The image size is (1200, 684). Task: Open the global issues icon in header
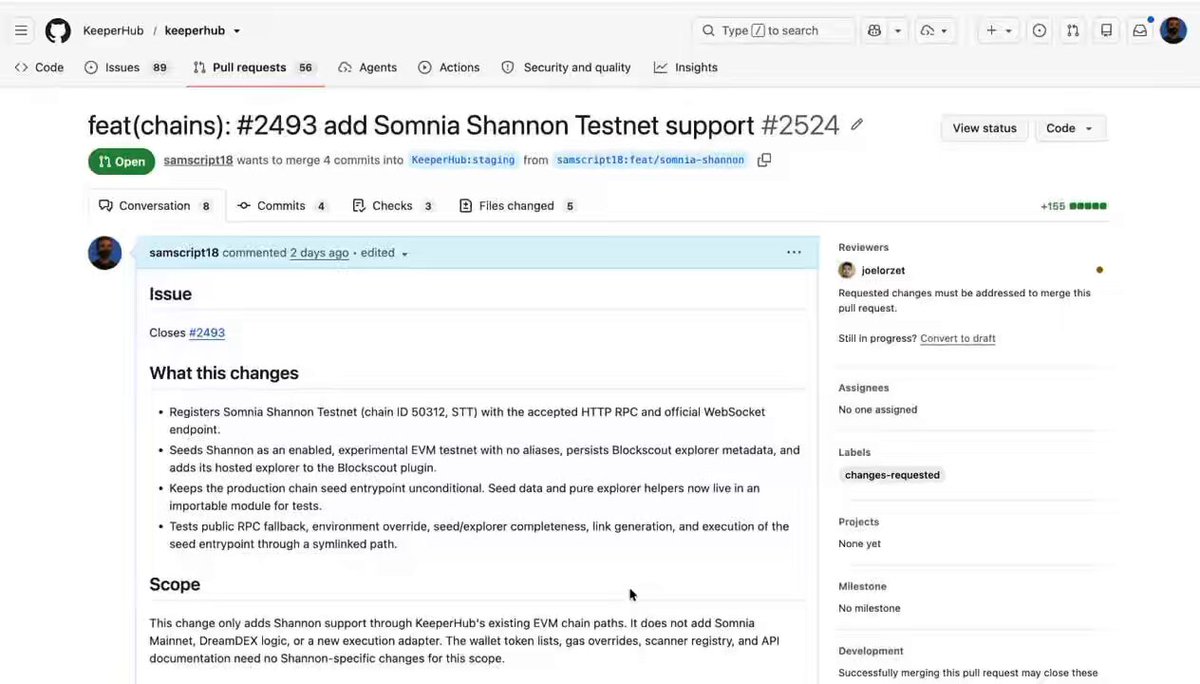(x=1040, y=31)
